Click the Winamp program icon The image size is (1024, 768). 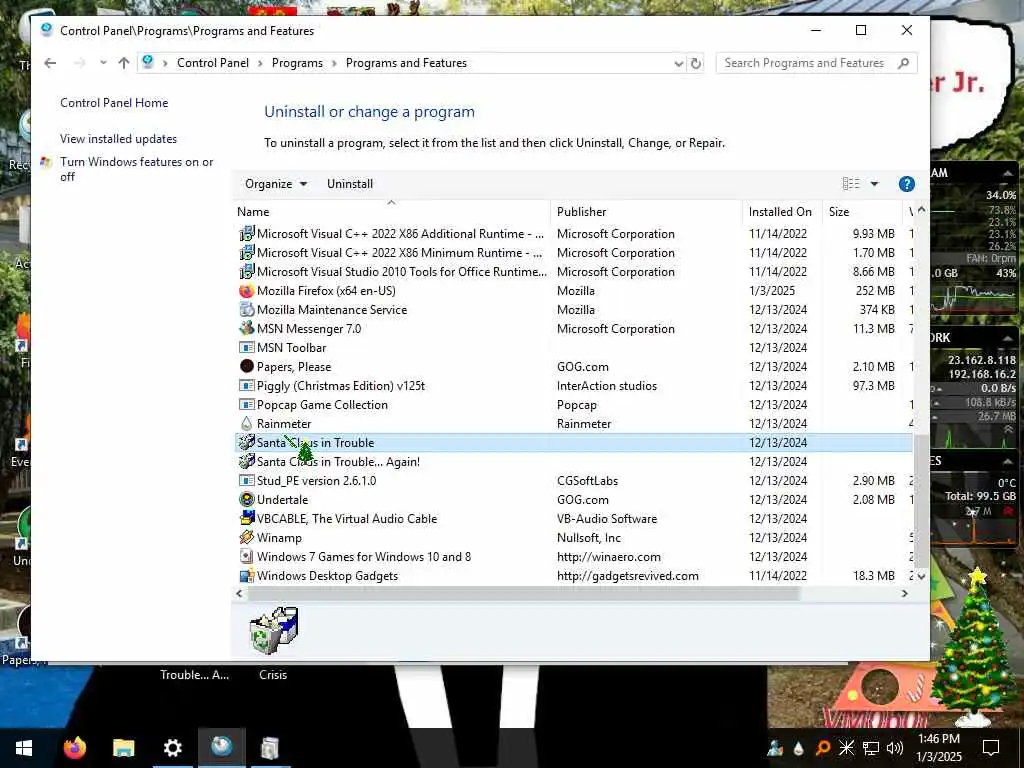pyautogui.click(x=246, y=537)
